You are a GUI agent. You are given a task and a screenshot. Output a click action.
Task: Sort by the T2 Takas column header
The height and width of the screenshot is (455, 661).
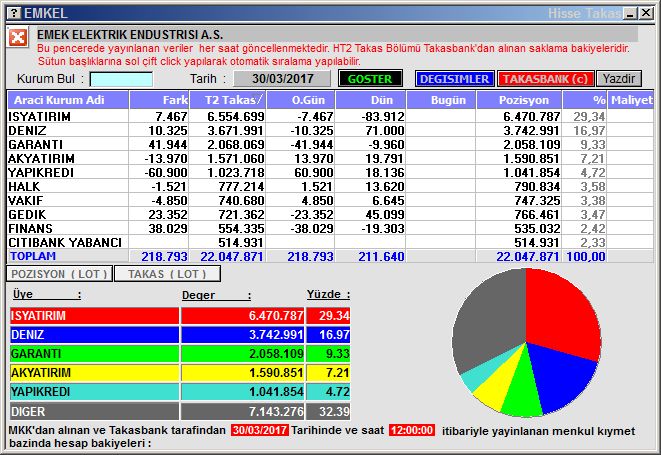235,100
